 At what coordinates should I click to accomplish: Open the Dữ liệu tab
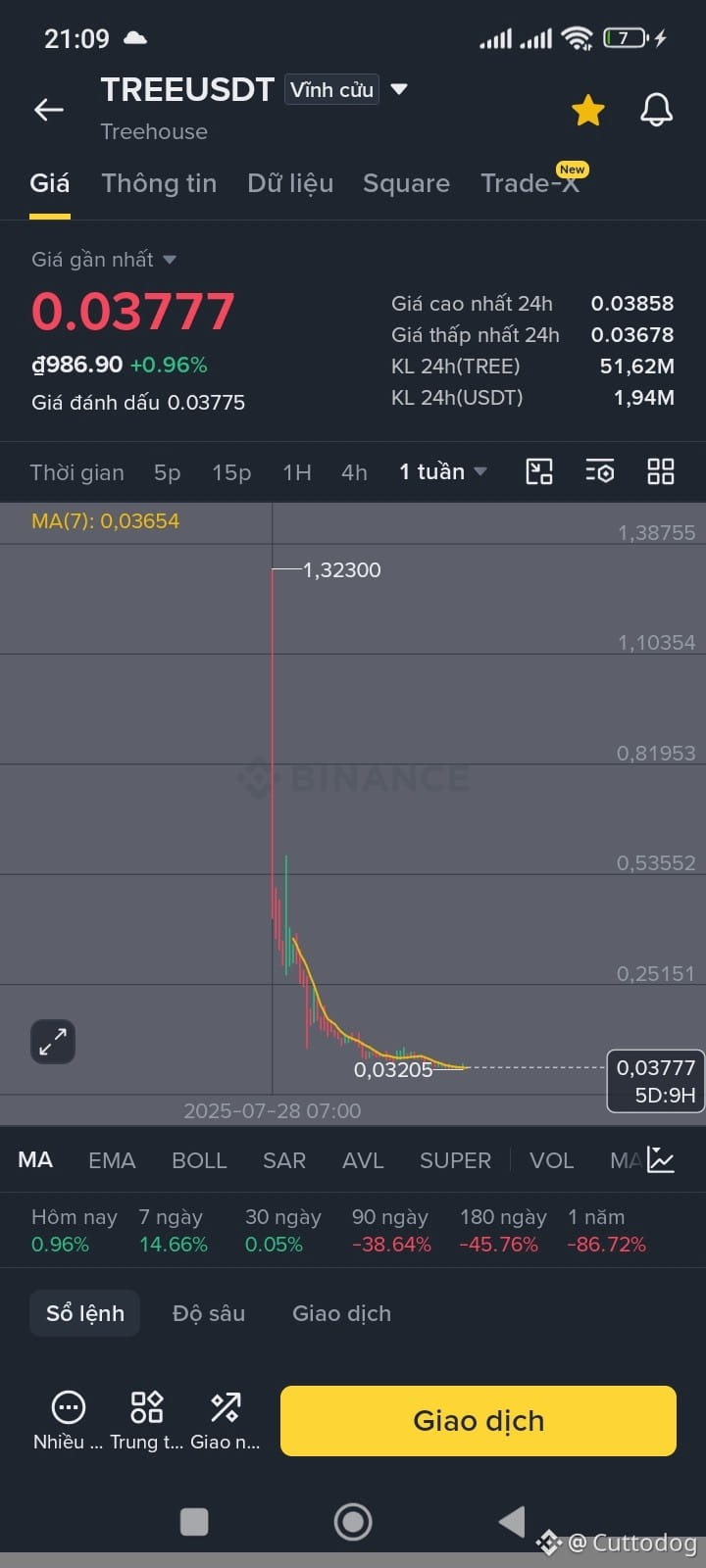pos(290,183)
